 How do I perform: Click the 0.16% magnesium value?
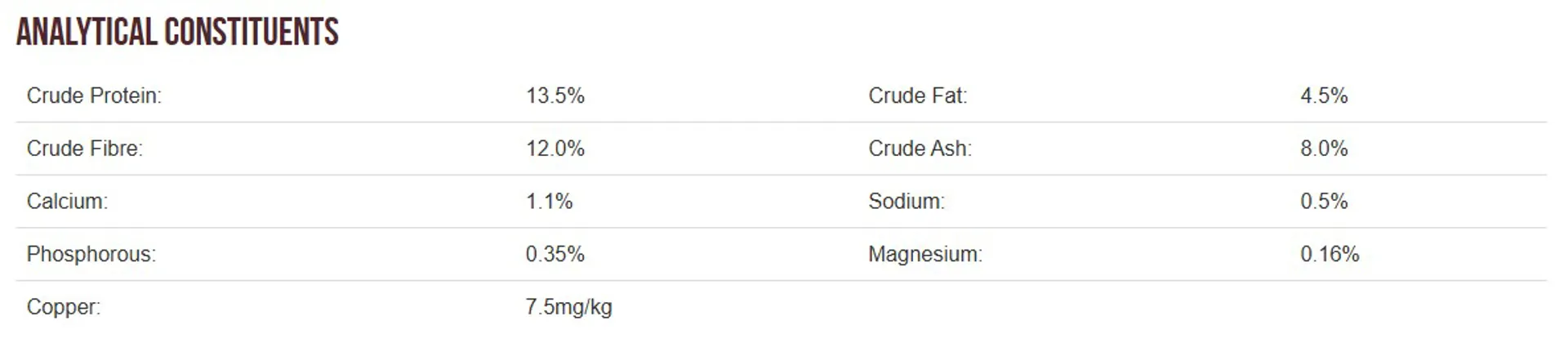click(1330, 254)
